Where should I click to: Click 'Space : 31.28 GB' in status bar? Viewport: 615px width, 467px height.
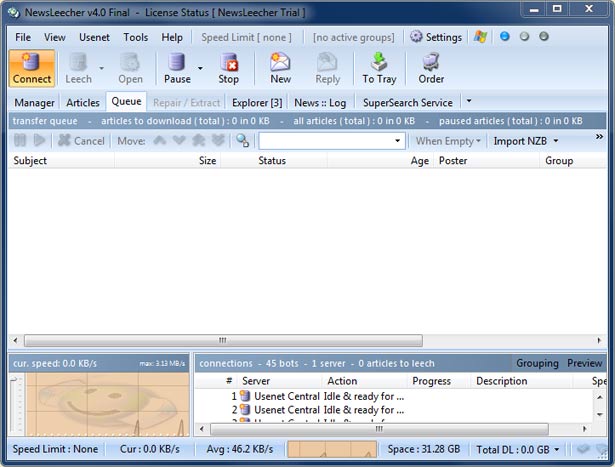click(x=424, y=449)
